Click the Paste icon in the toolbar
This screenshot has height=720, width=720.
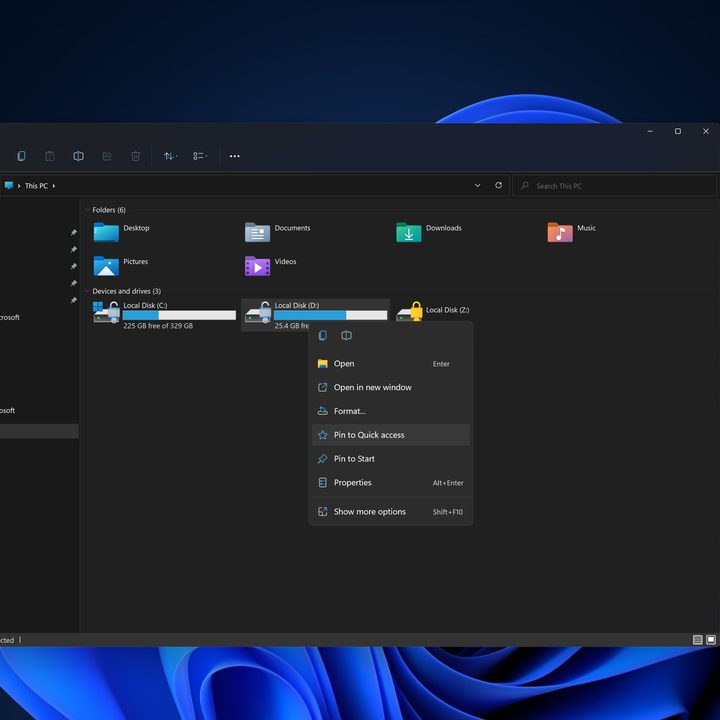(x=50, y=156)
